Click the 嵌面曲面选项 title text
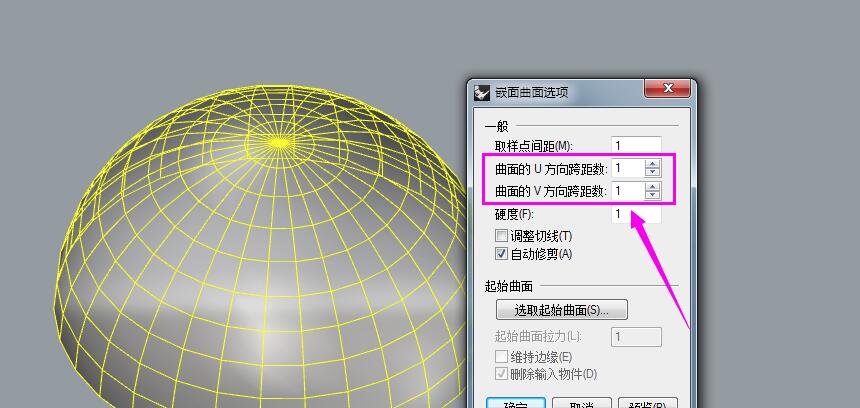860x408 pixels. 530,93
